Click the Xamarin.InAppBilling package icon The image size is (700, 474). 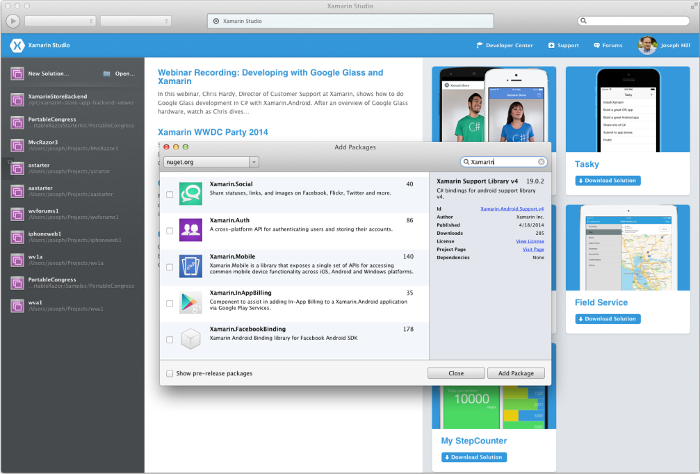191,302
